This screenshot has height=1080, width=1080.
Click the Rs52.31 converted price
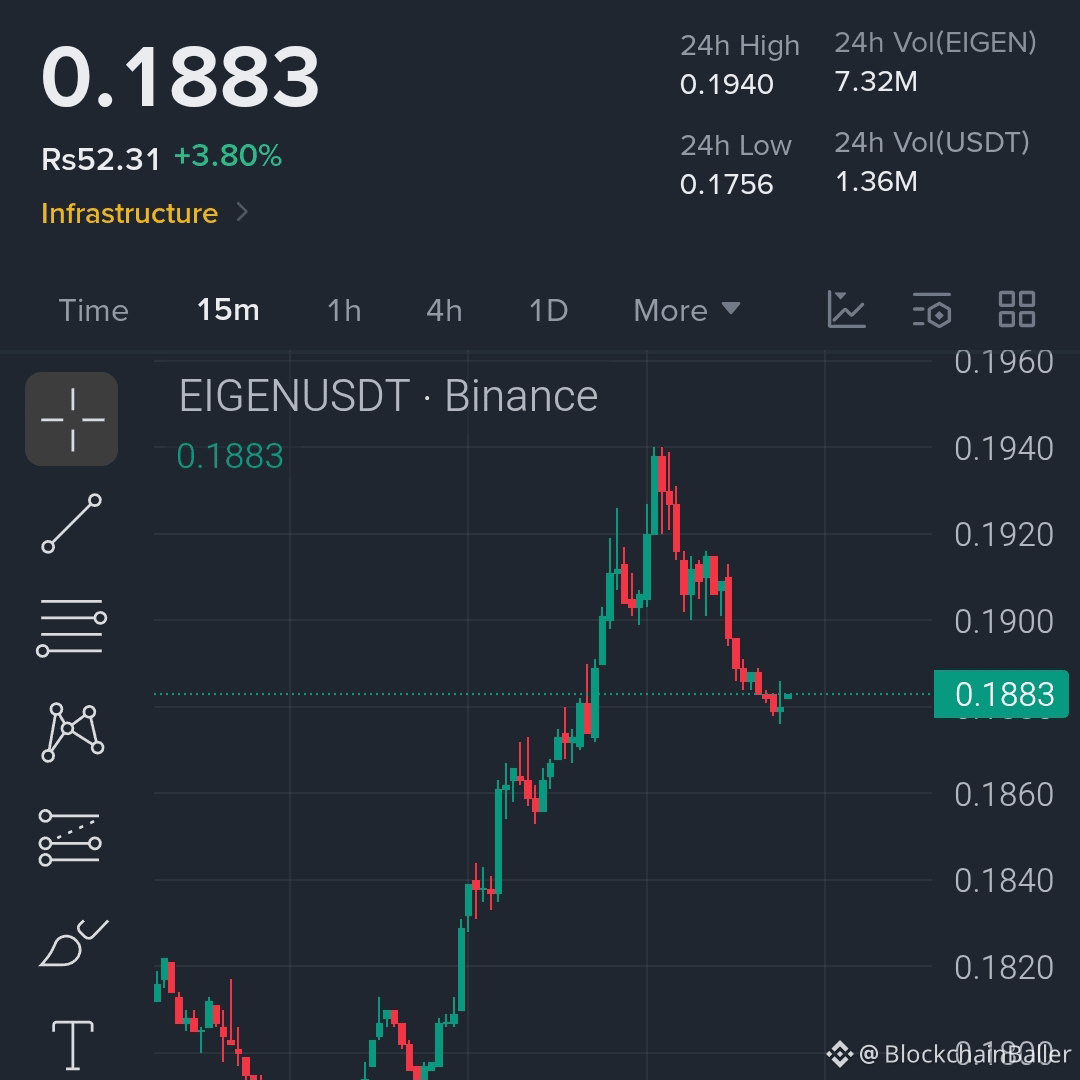(x=101, y=160)
